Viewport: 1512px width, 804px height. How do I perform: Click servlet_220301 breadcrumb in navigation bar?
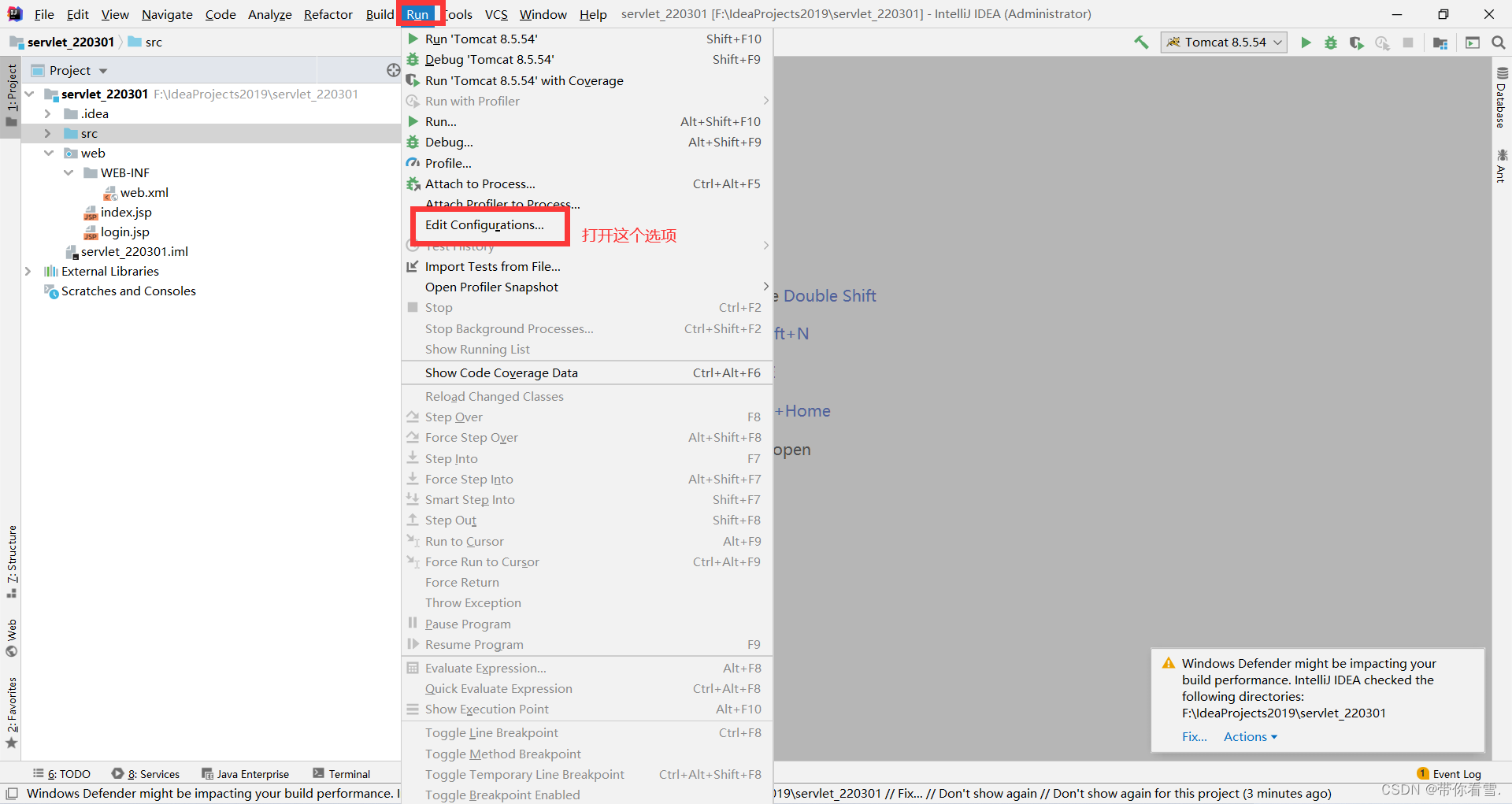coord(63,42)
